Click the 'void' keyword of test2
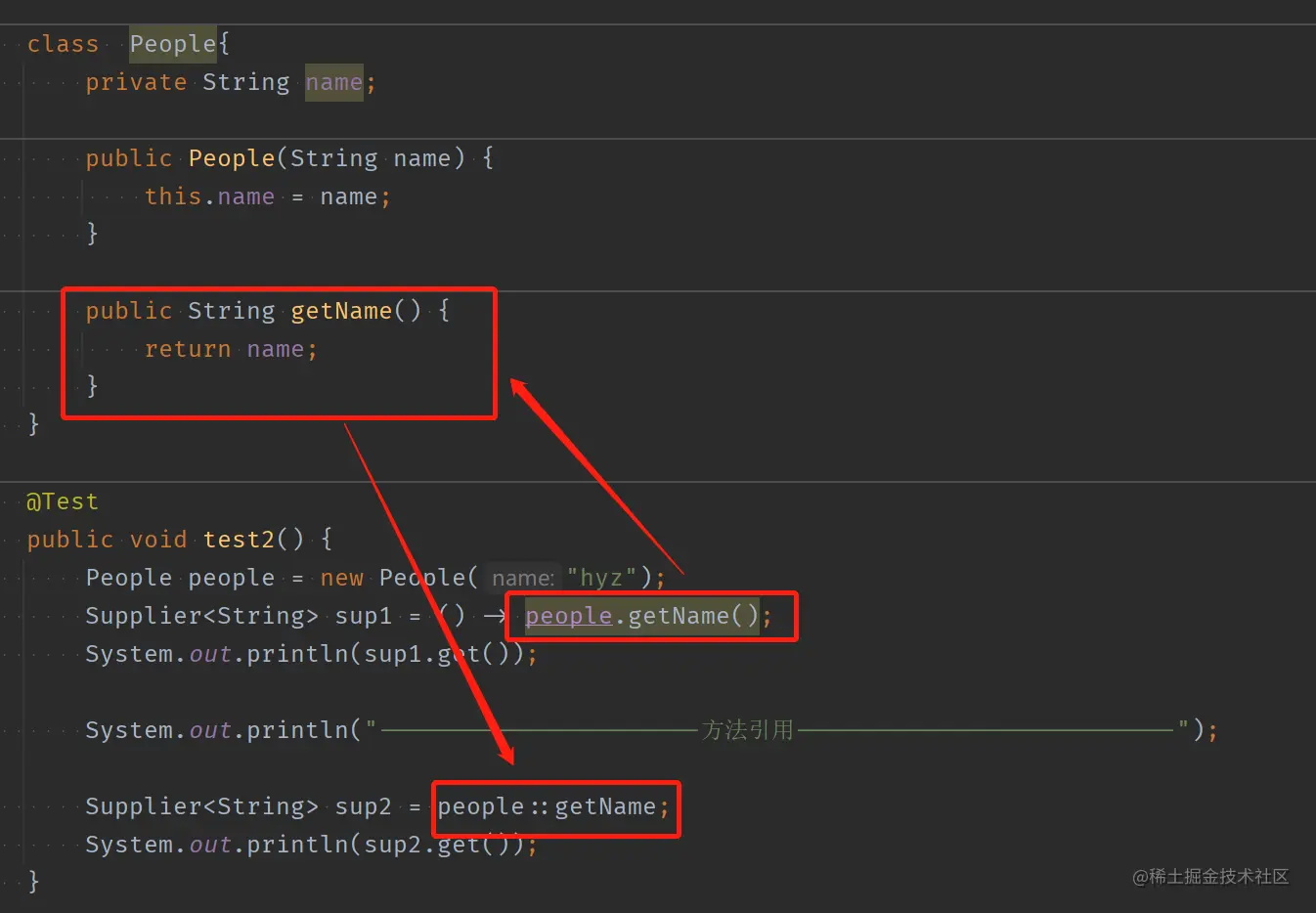The image size is (1316, 913). [158, 540]
